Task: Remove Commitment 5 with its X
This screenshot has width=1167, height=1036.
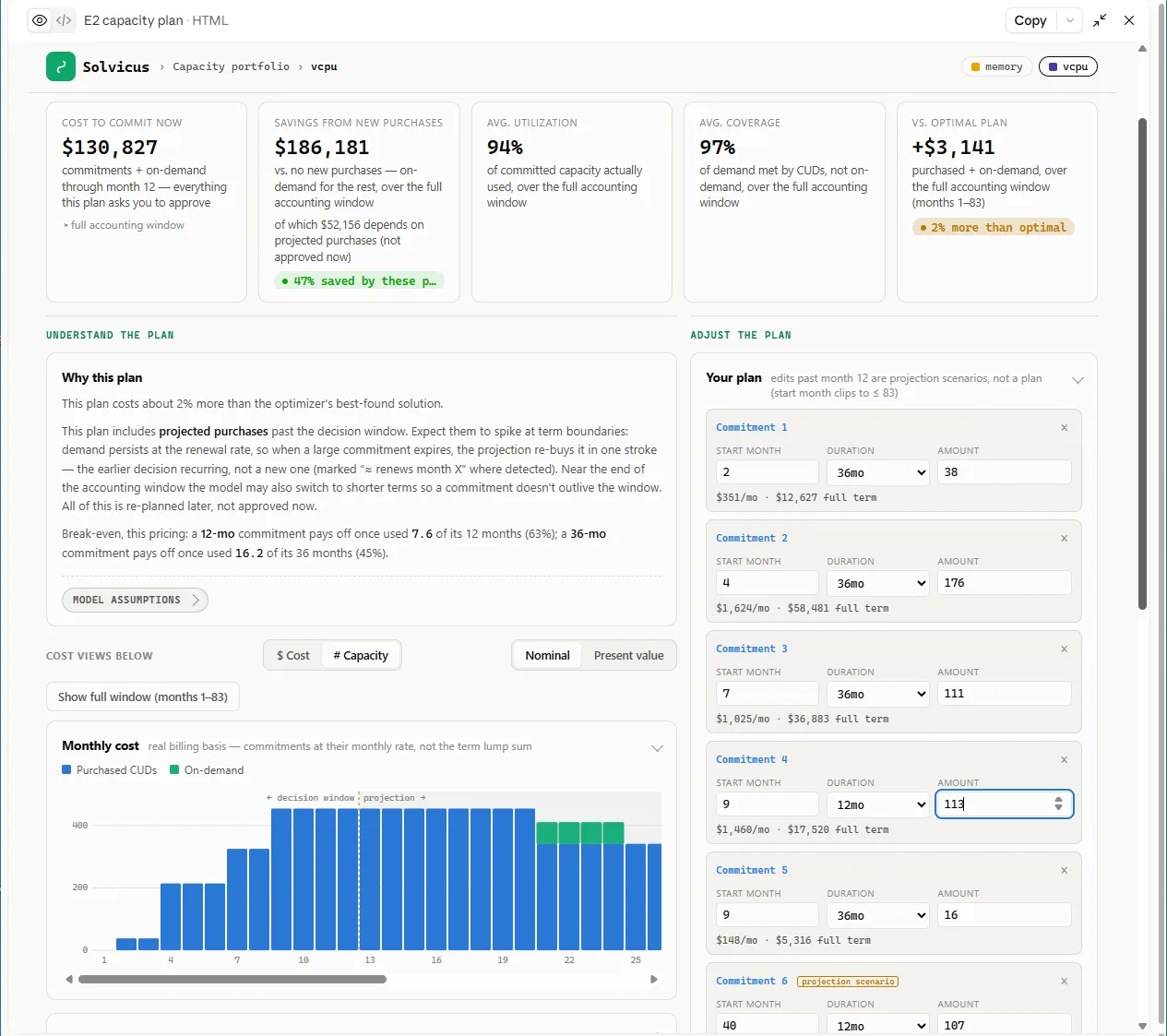Action: pyautogui.click(x=1065, y=870)
